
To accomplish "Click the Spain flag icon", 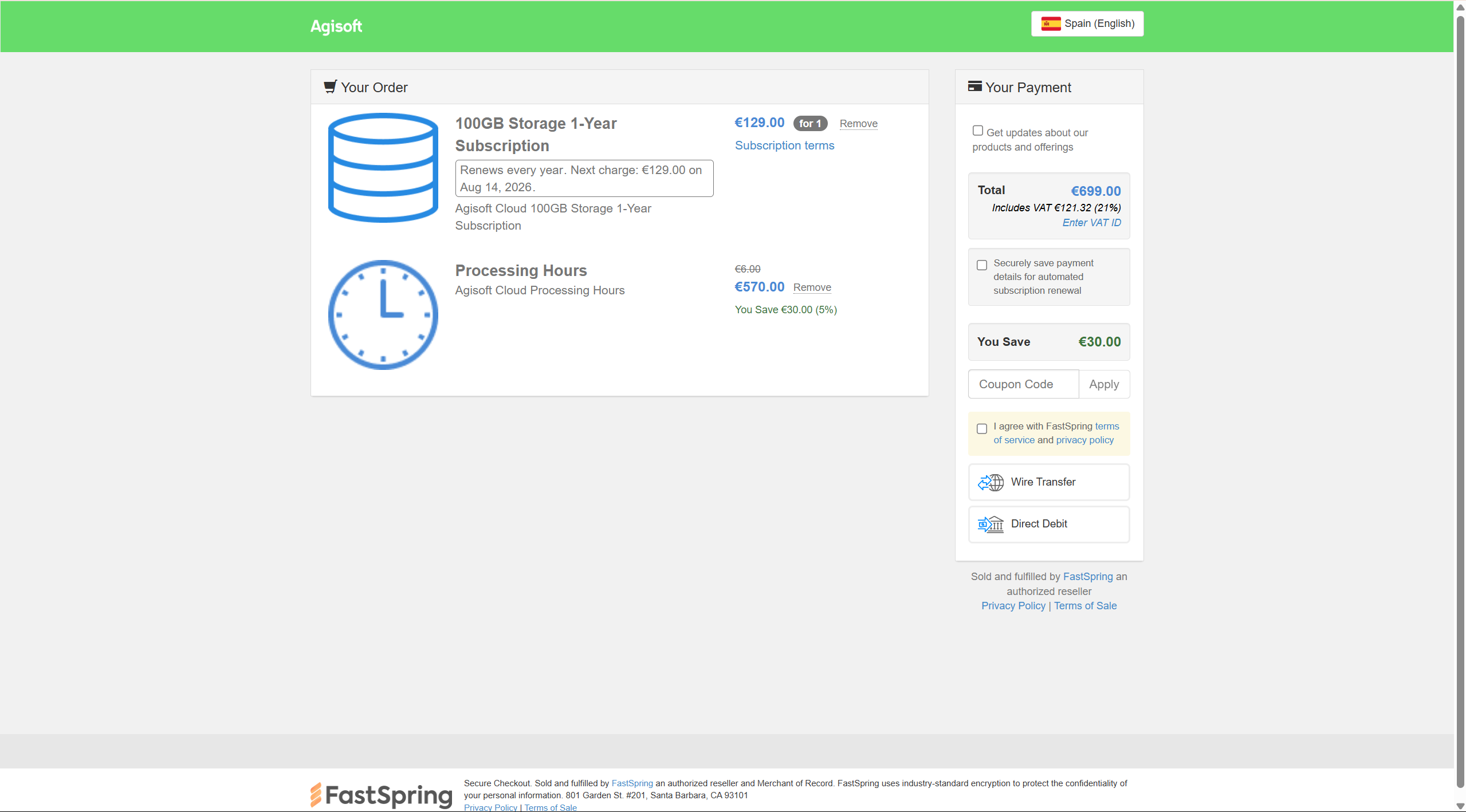I will [x=1050, y=23].
